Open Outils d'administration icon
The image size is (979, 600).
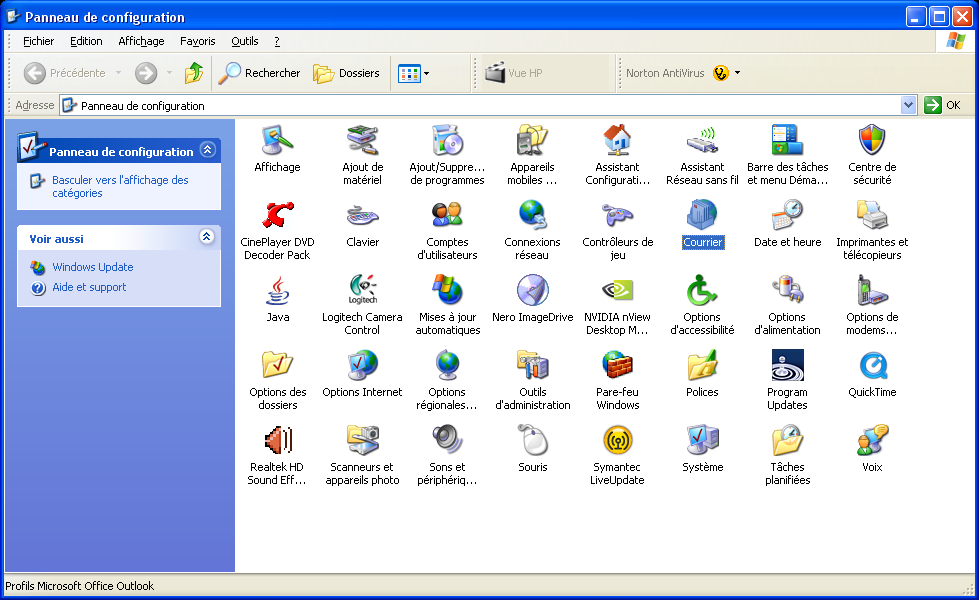pyautogui.click(x=532, y=366)
